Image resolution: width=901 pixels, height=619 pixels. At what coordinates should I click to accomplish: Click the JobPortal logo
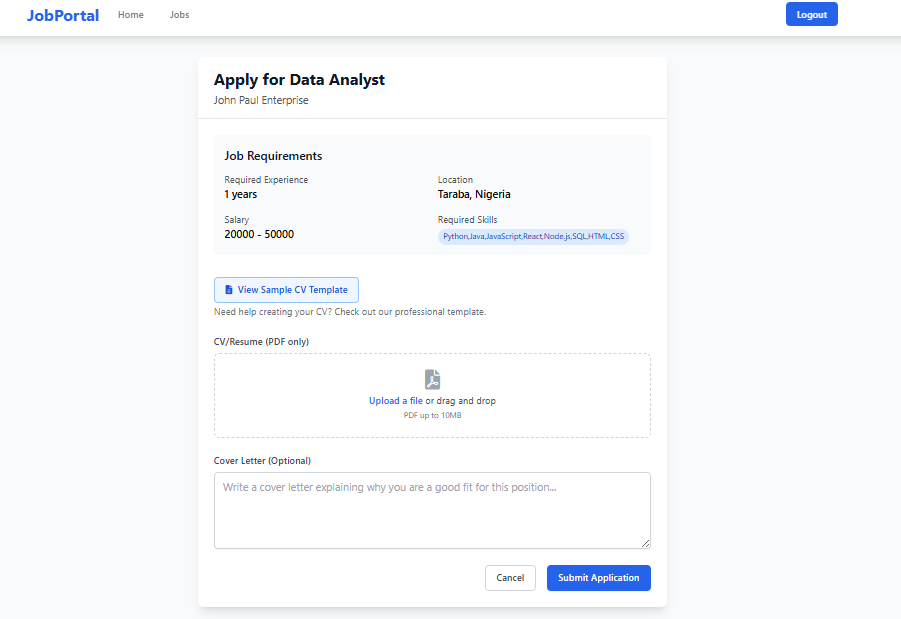[63, 15]
